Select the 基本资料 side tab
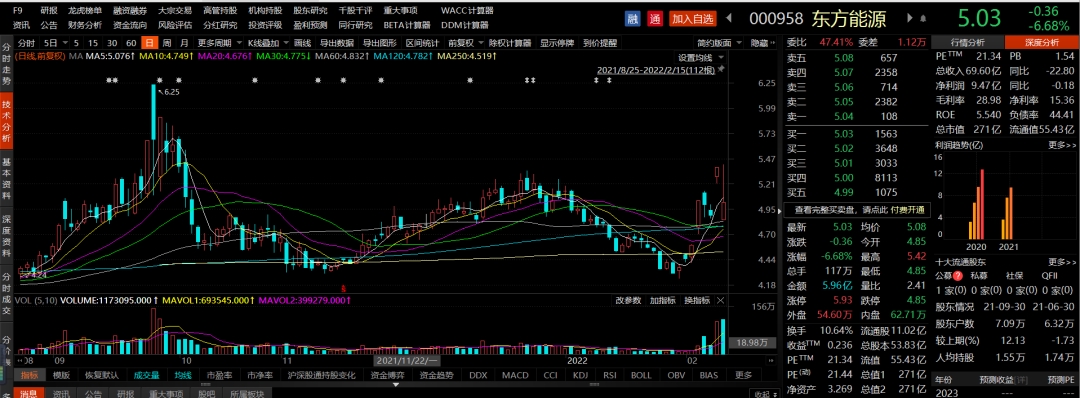The height and width of the screenshot is (398, 1080). tap(6, 178)
